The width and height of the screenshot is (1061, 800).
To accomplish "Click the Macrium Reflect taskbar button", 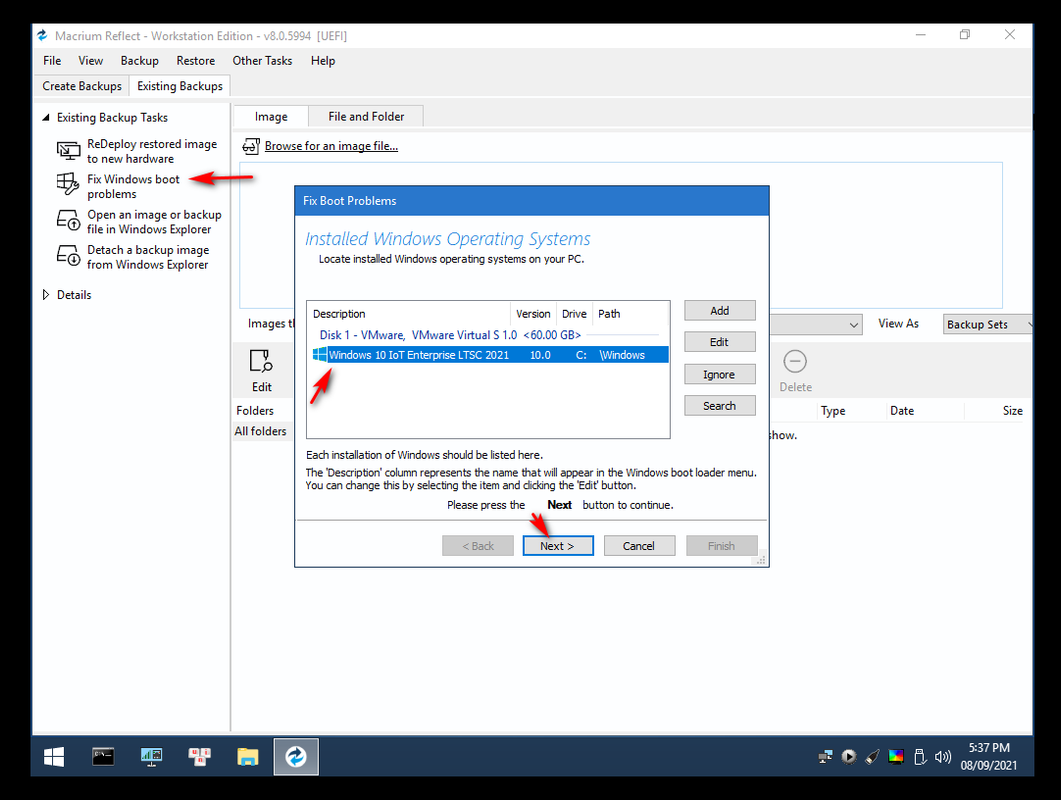I will pyautogui.click(x=296, y=757).
